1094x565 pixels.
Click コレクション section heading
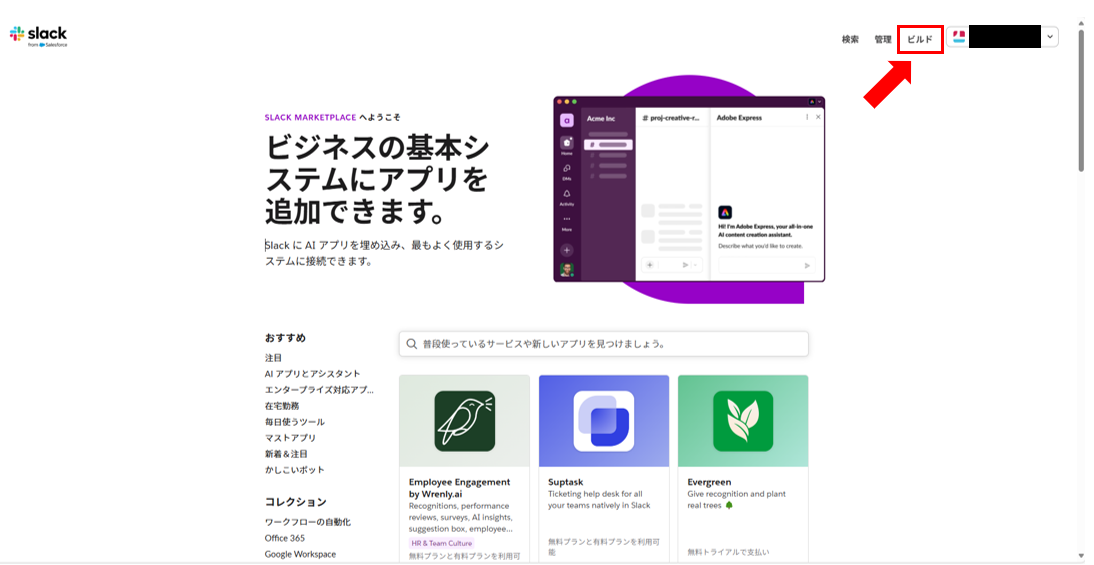pyautogui.click(x=296, y=502)
